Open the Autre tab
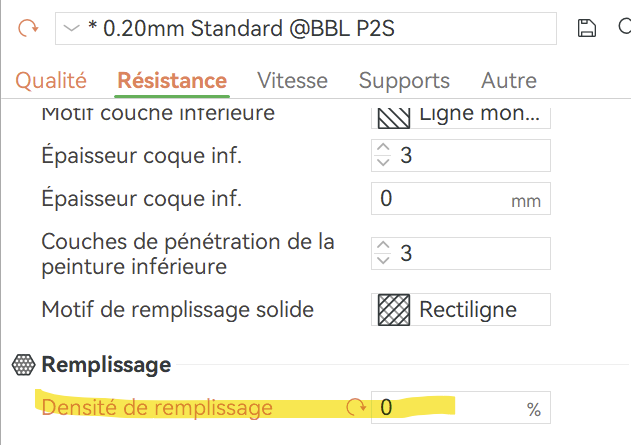 pyautogui.click(x=508, y=81)
